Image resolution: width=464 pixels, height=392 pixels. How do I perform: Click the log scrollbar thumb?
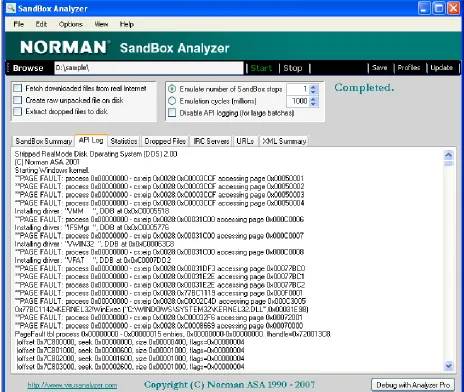tap(449, 163)
